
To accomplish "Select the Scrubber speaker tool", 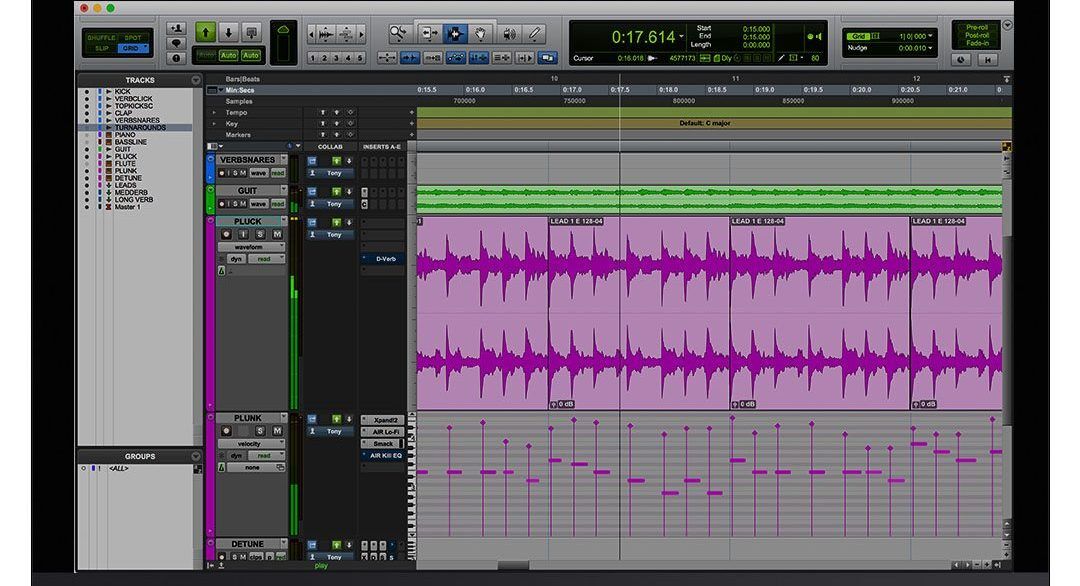I will [508, 33].
